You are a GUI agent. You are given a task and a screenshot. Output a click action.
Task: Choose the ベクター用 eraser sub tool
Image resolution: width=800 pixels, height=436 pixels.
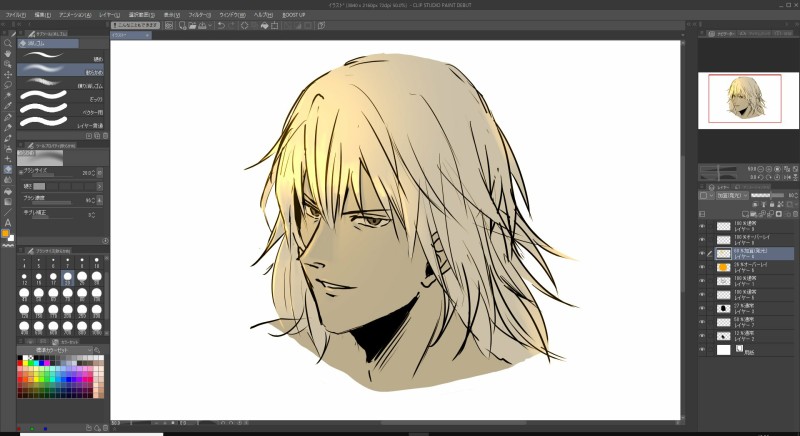pos(61,110)
